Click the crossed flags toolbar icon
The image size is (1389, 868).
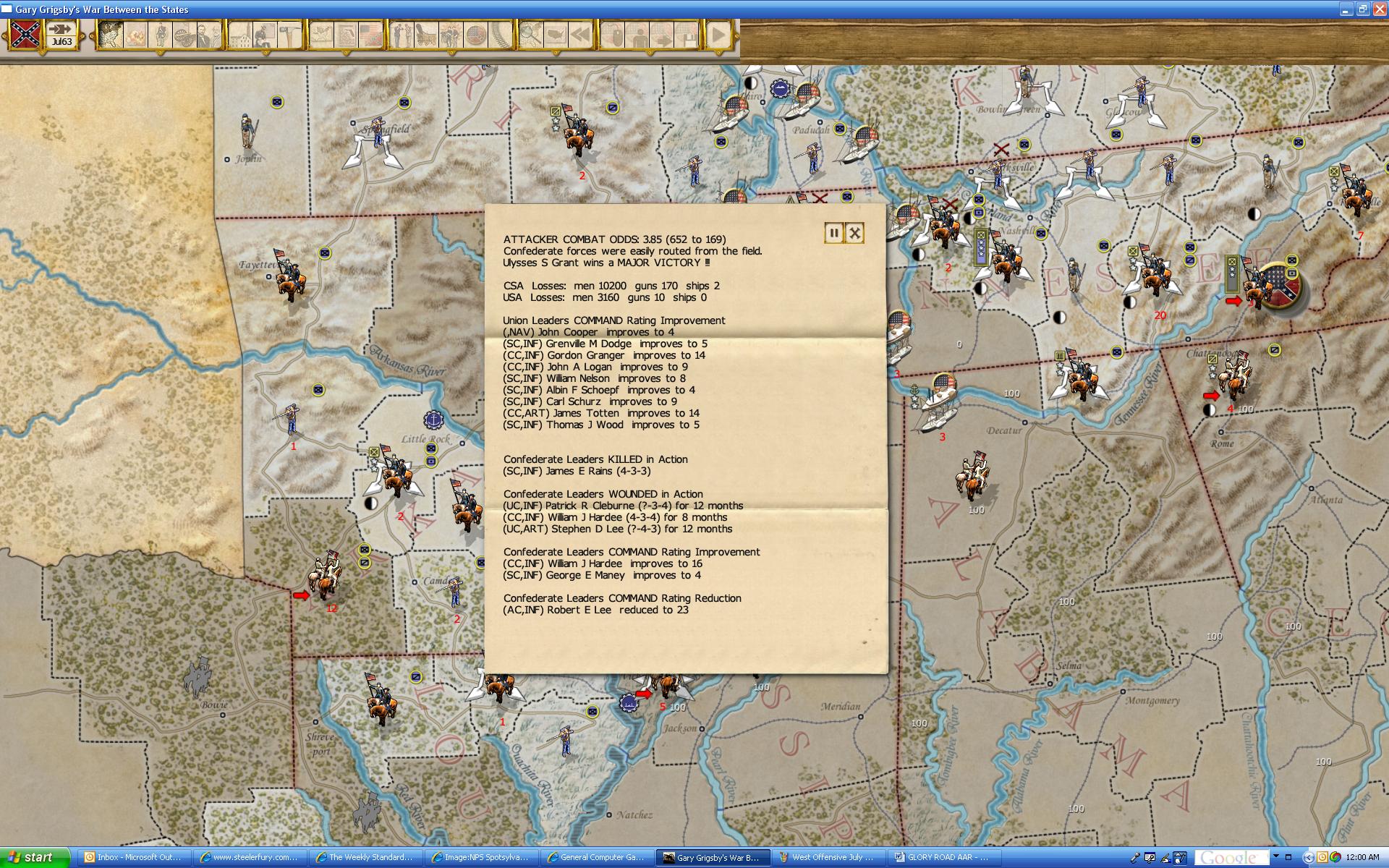[371, 35]
